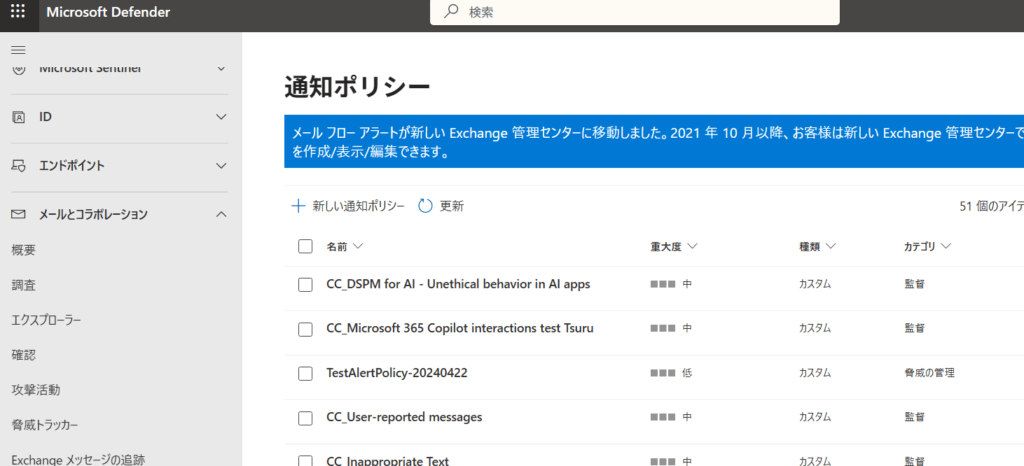Select the TestAlertPolicy-20240422 checkbox
This screenshot has width=1024, height=466.
point(306,373)
